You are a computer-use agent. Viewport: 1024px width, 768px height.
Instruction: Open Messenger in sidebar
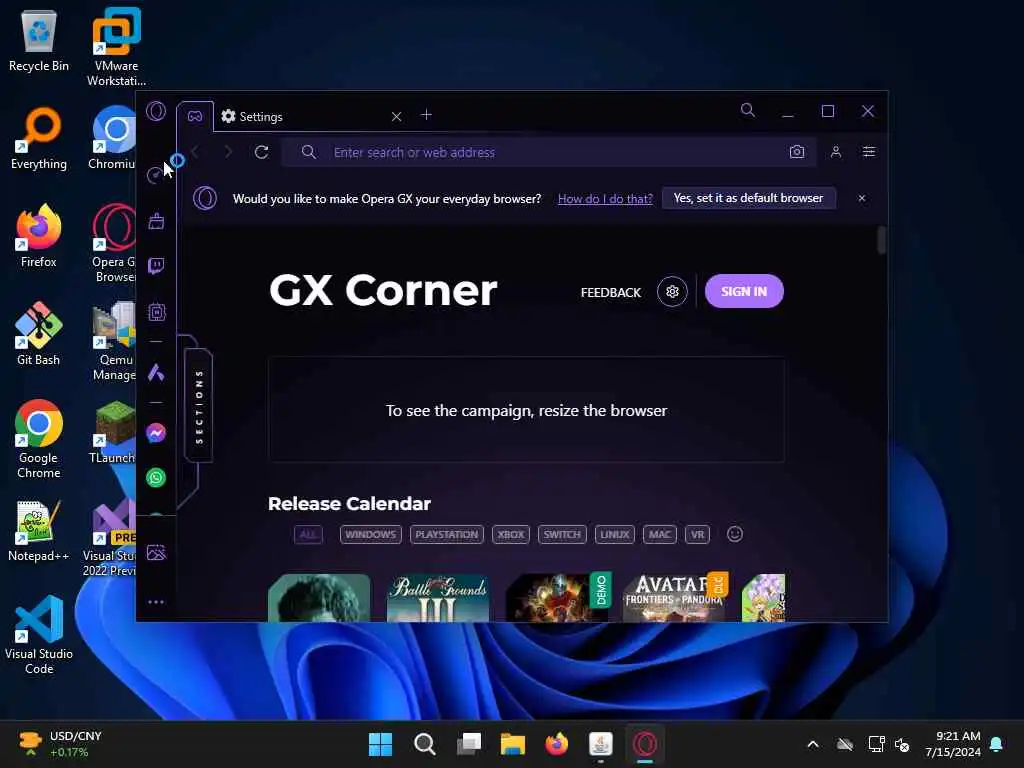point(156,433)
